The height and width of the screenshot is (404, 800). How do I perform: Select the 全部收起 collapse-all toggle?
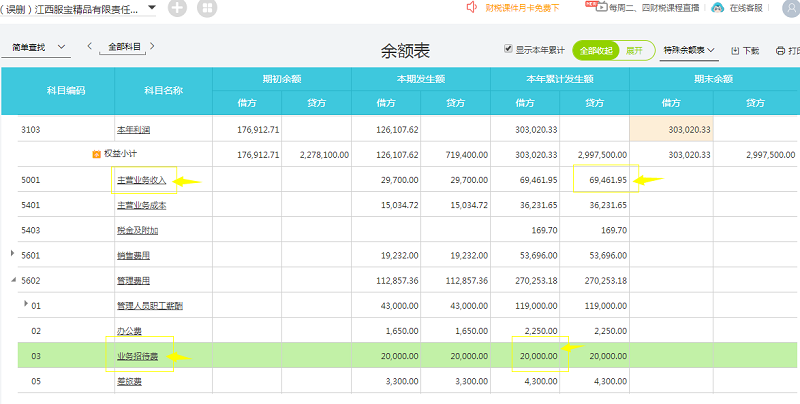(596, 50)
